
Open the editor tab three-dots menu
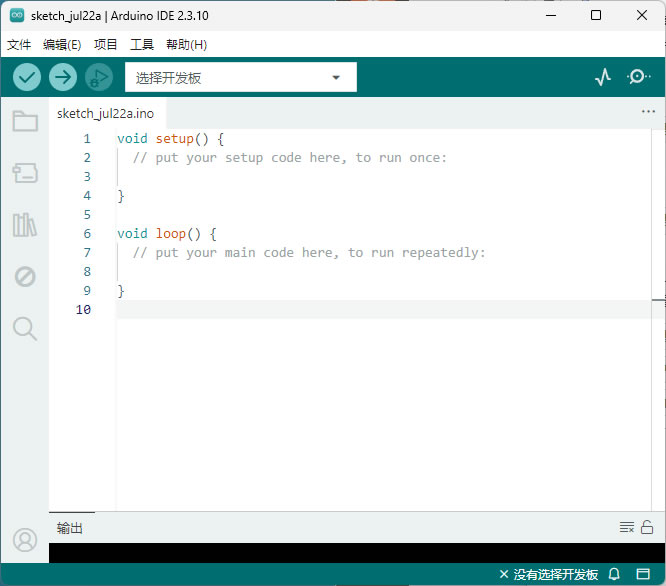[648, 112]
